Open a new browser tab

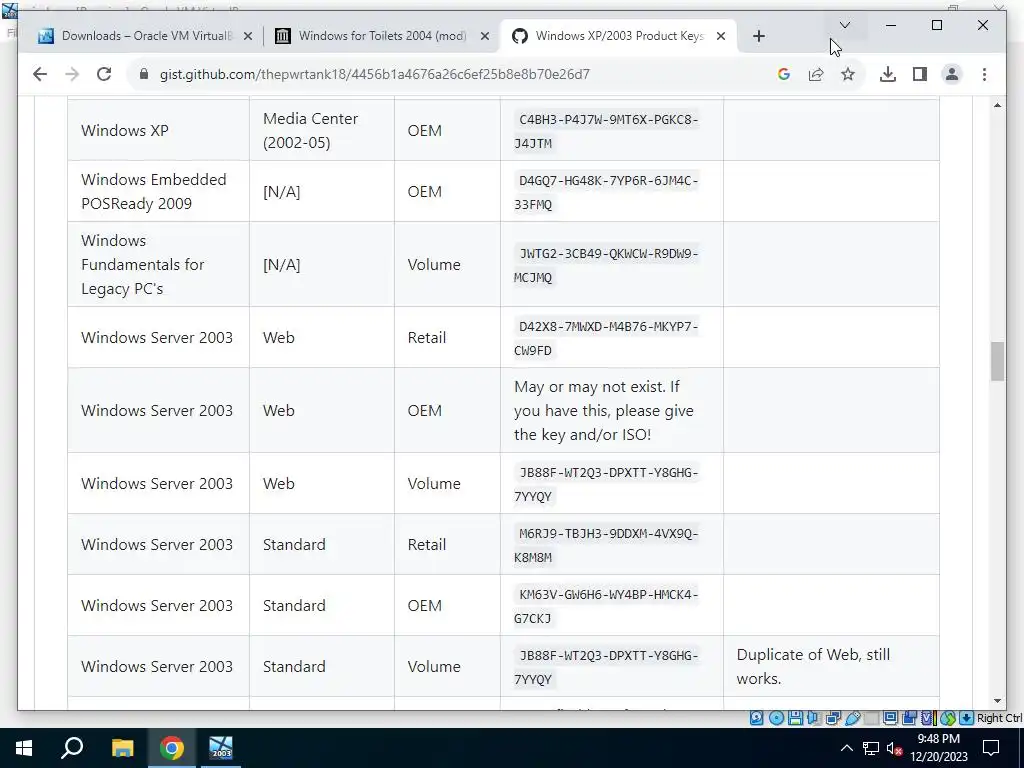coord(758,37)
